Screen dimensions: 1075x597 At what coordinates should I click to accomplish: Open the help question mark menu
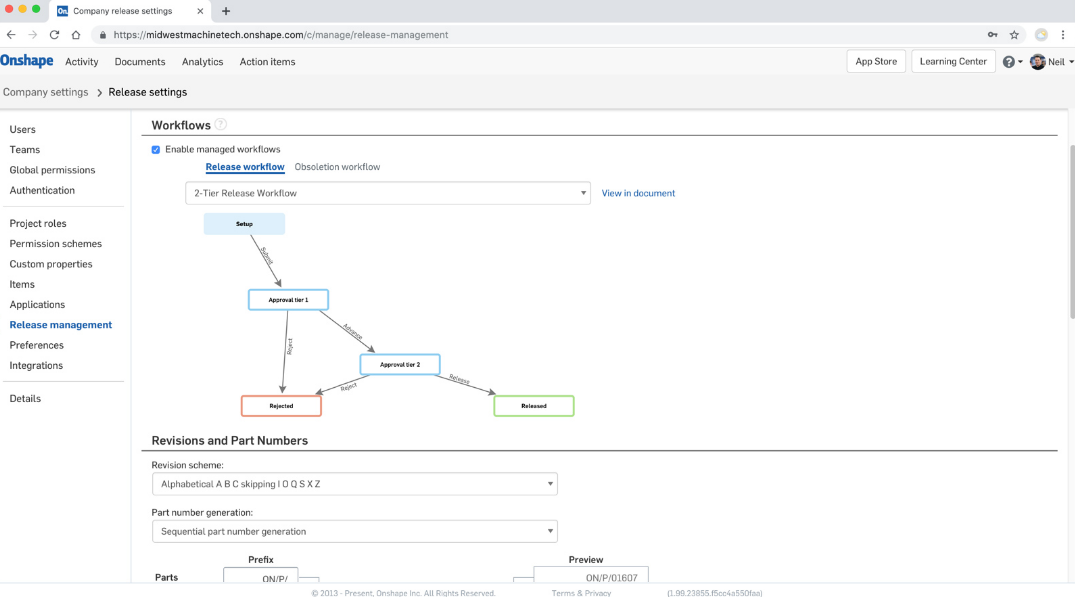click(x=1008, y=62)
